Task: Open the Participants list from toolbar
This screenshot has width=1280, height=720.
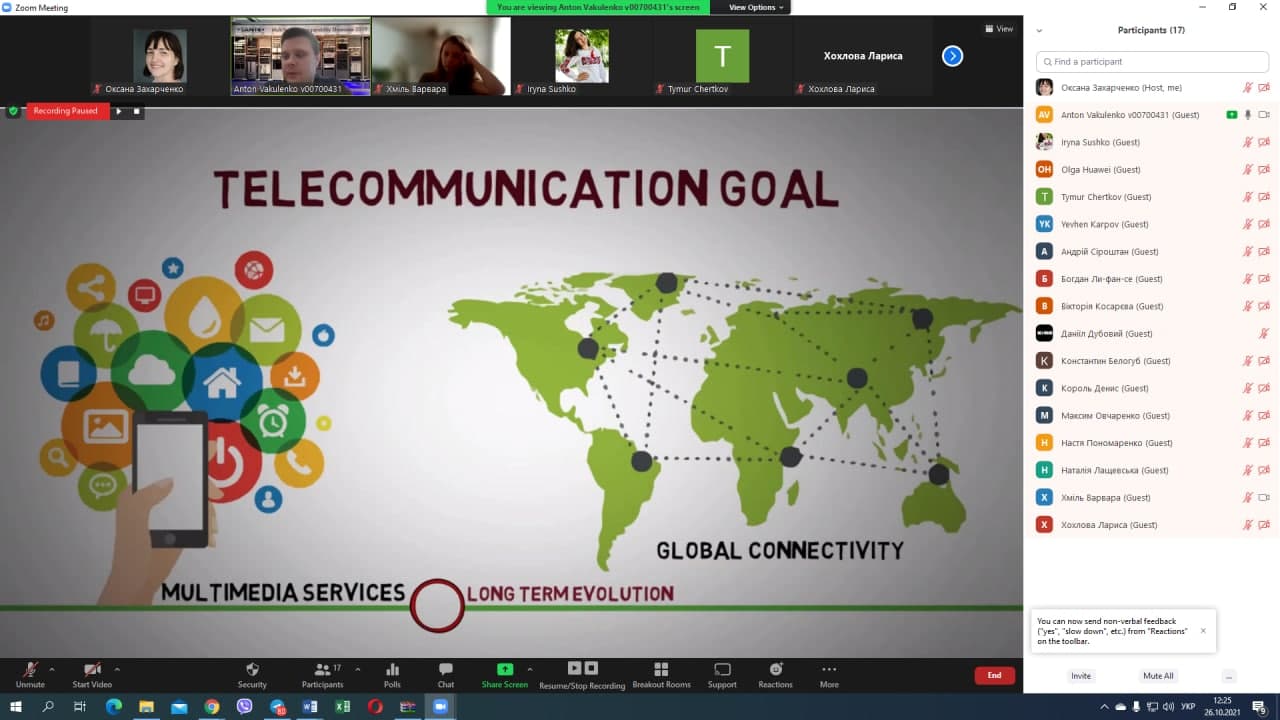Action: click(322, 670)
